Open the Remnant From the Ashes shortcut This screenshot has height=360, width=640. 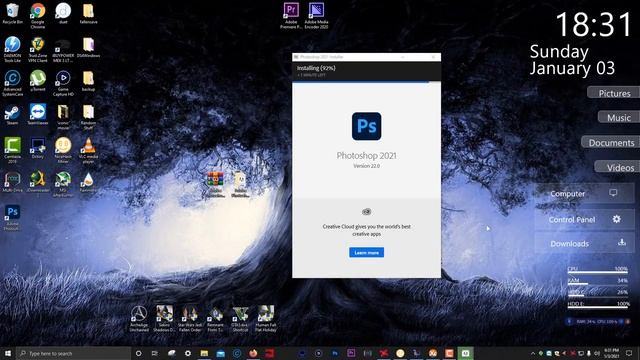(215, 318)
